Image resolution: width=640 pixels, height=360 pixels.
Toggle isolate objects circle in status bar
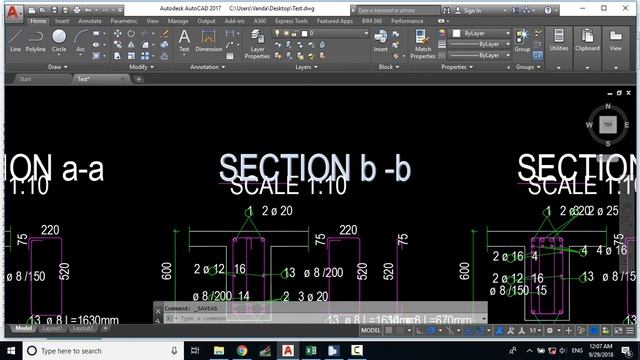coord(594,331)
